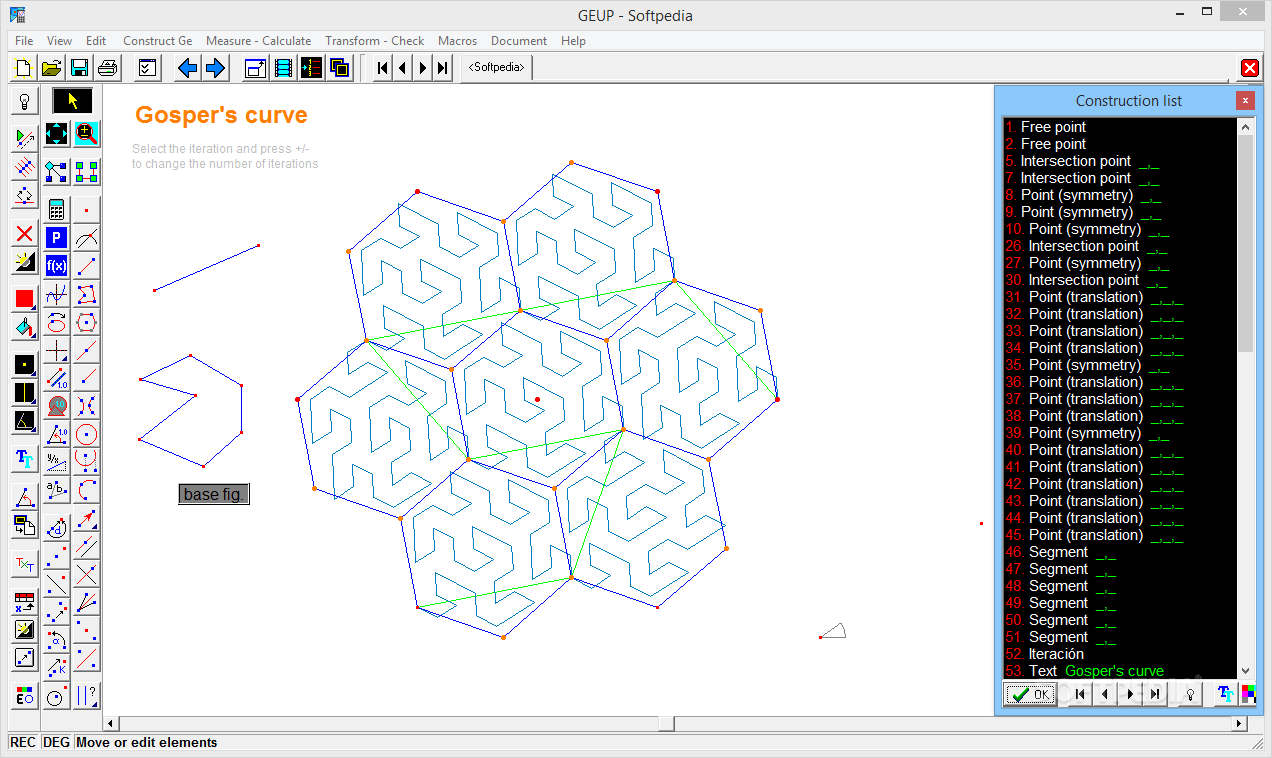Screen dimensions: 1272x758
Task: Open the File menu
Action: pyautogui.click(x=24, y=41)
